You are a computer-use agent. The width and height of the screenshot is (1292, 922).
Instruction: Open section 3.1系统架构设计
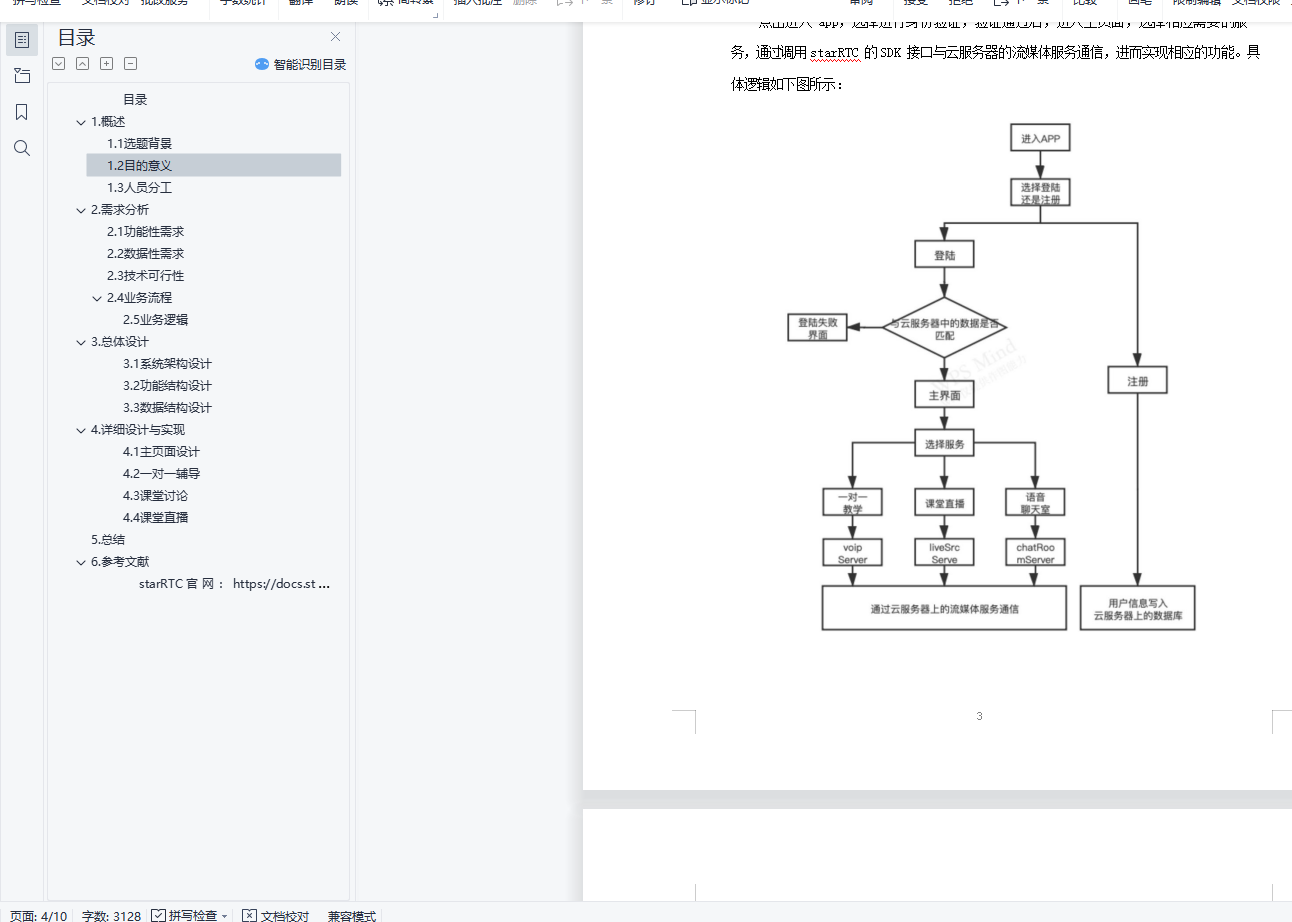(x=167, y=364)
